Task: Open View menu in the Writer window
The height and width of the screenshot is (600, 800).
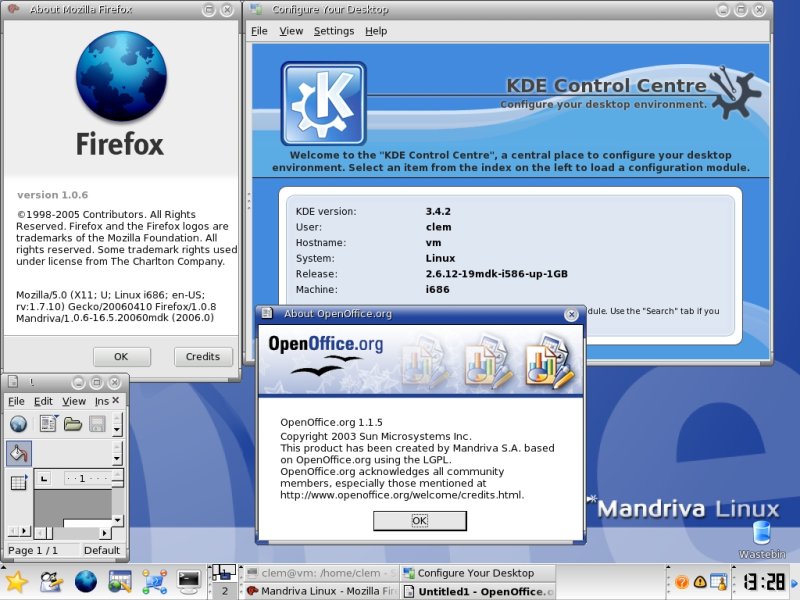Action: click(x=74, y=401)
